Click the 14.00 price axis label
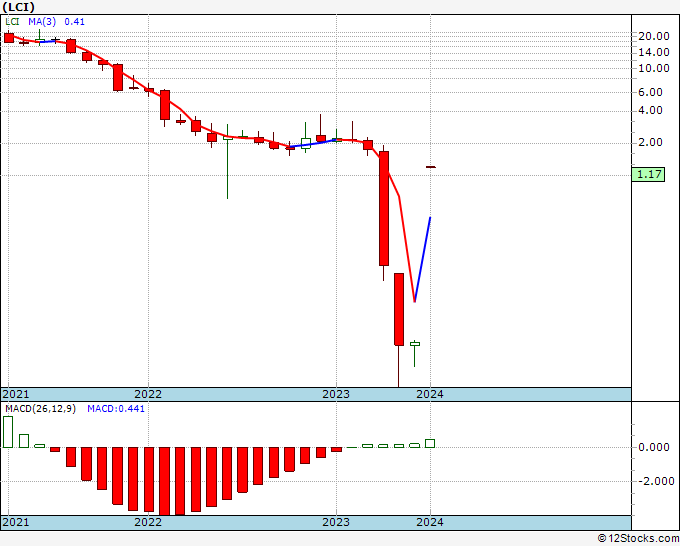The image size is (680, 546). pyautogui.click(x=654, y=52)
